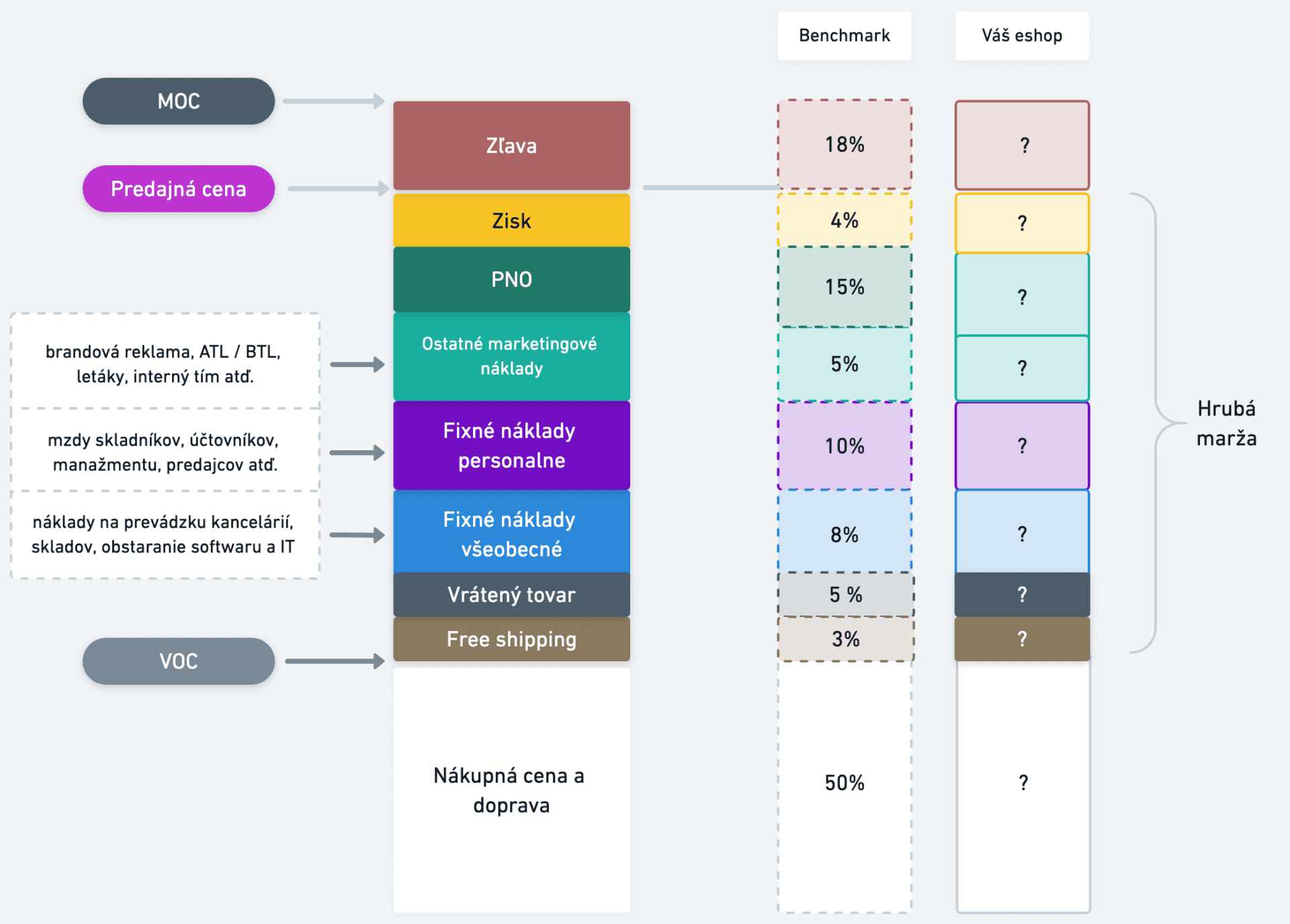Viewport: 1290px width, 924px height.
Task: Click the red Zľava block
Action: [511, 146]
